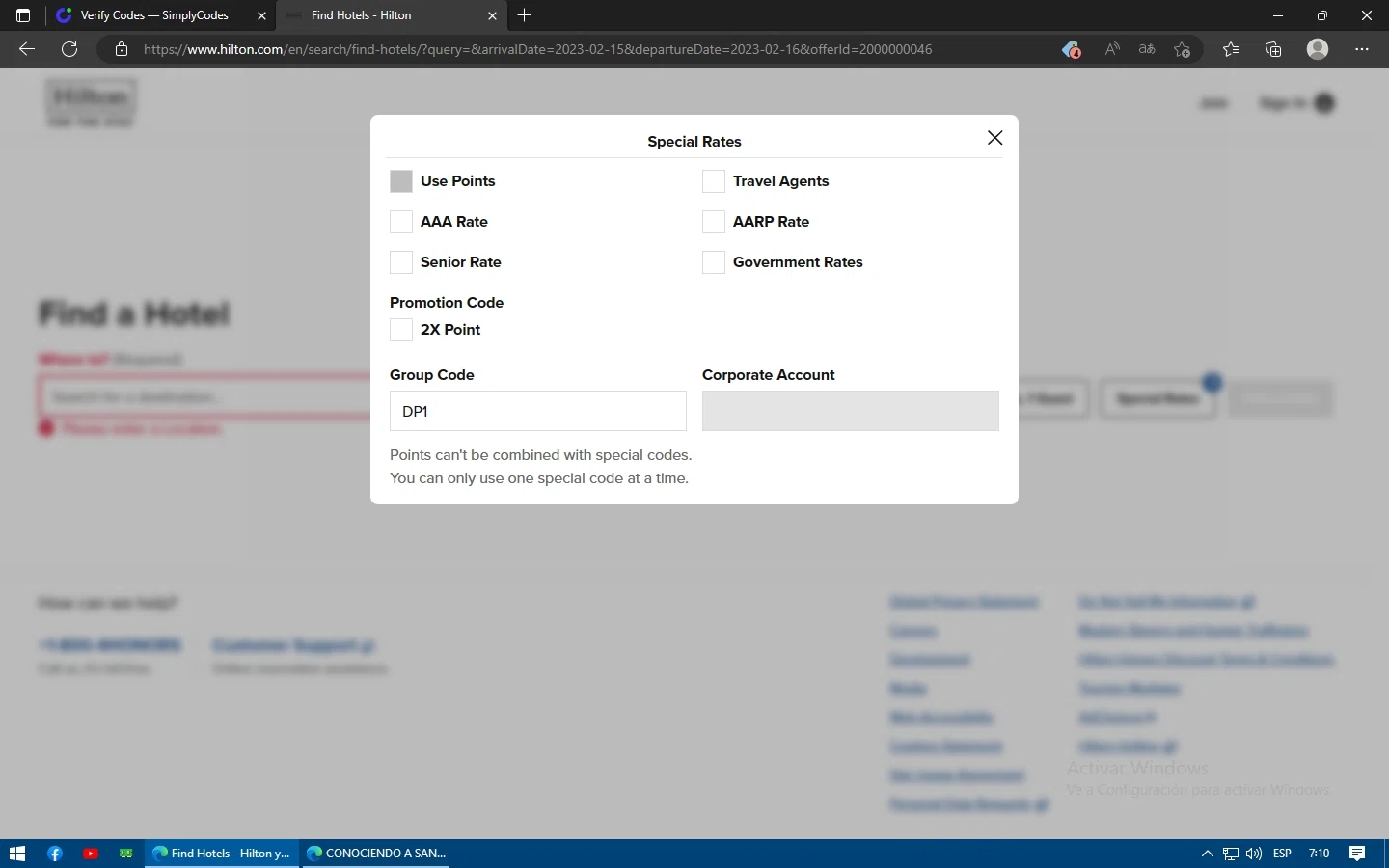
Task: Click the browser address bar URL
Action: (x=537, y=49)
